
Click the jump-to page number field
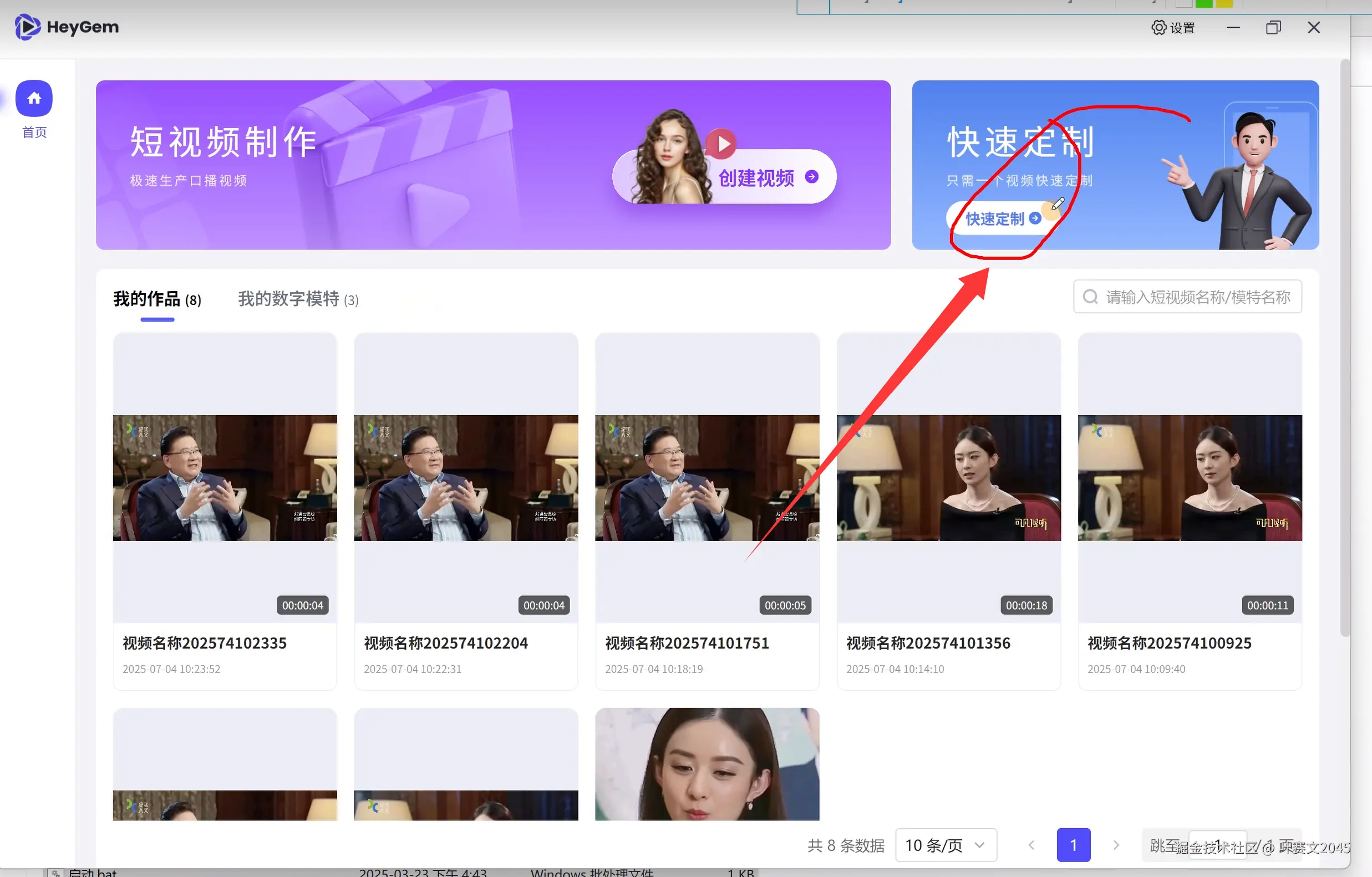(1217, 845)
